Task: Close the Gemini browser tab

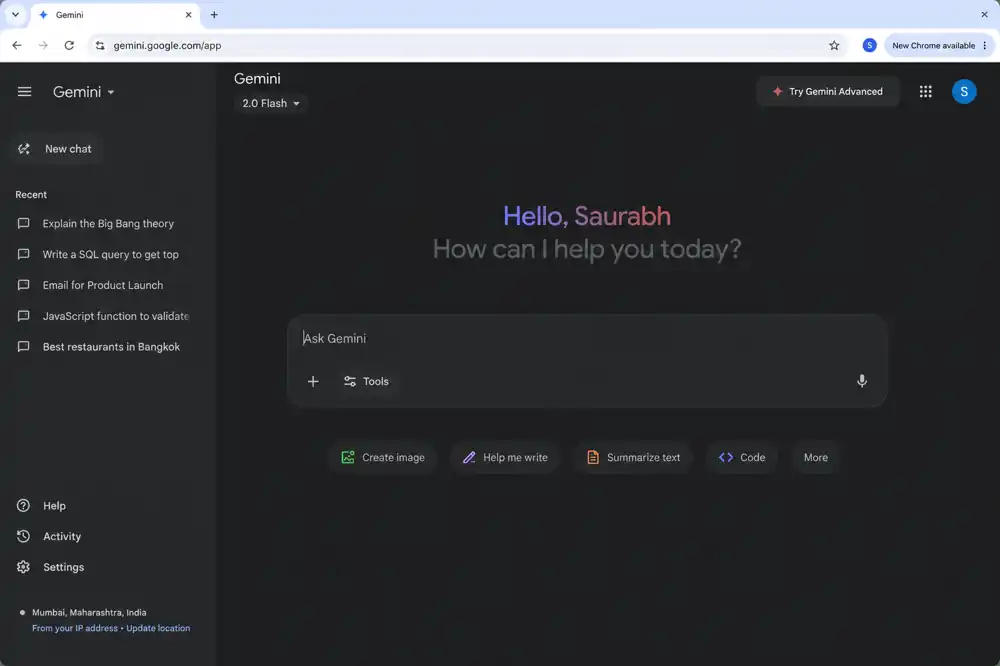Action: [188, 15]
